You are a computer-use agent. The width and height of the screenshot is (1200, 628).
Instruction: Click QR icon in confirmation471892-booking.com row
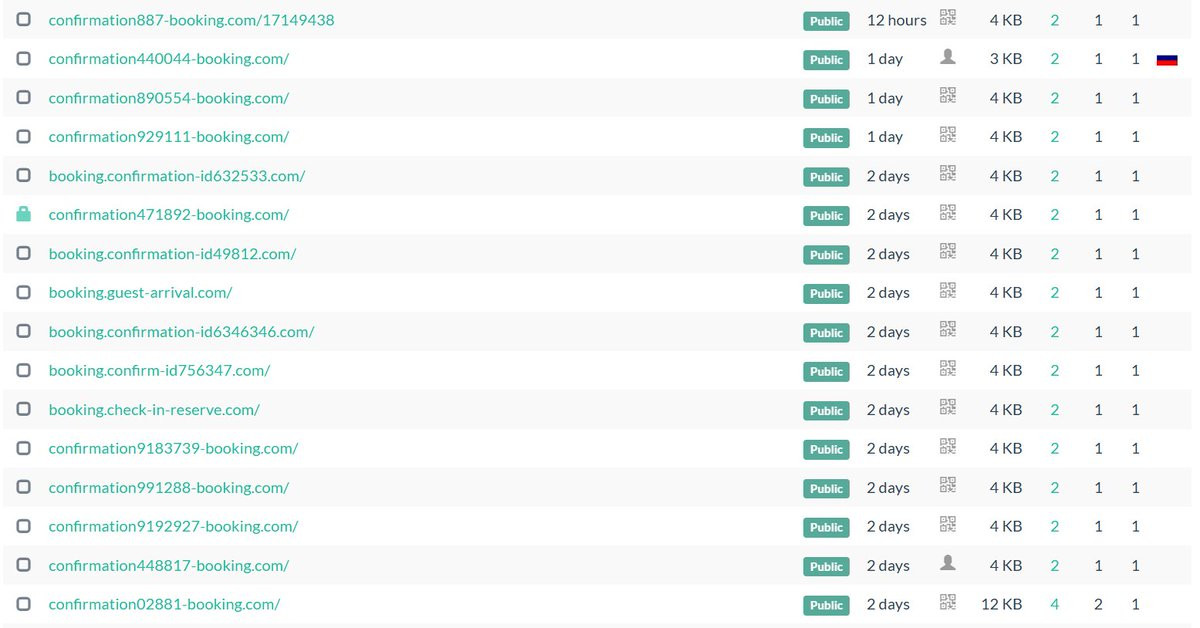point(948,213)
